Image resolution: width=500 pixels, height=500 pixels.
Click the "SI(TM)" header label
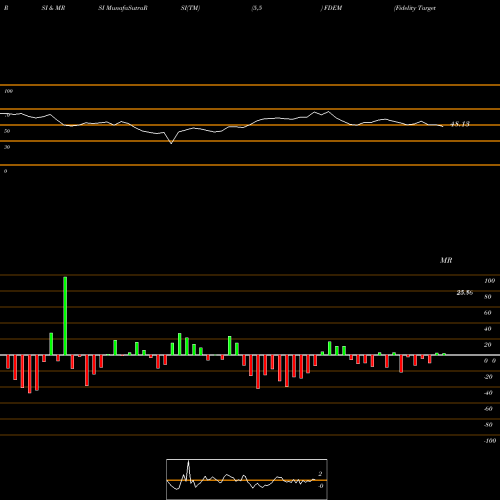pyautogui.click(x=190, y=8)
